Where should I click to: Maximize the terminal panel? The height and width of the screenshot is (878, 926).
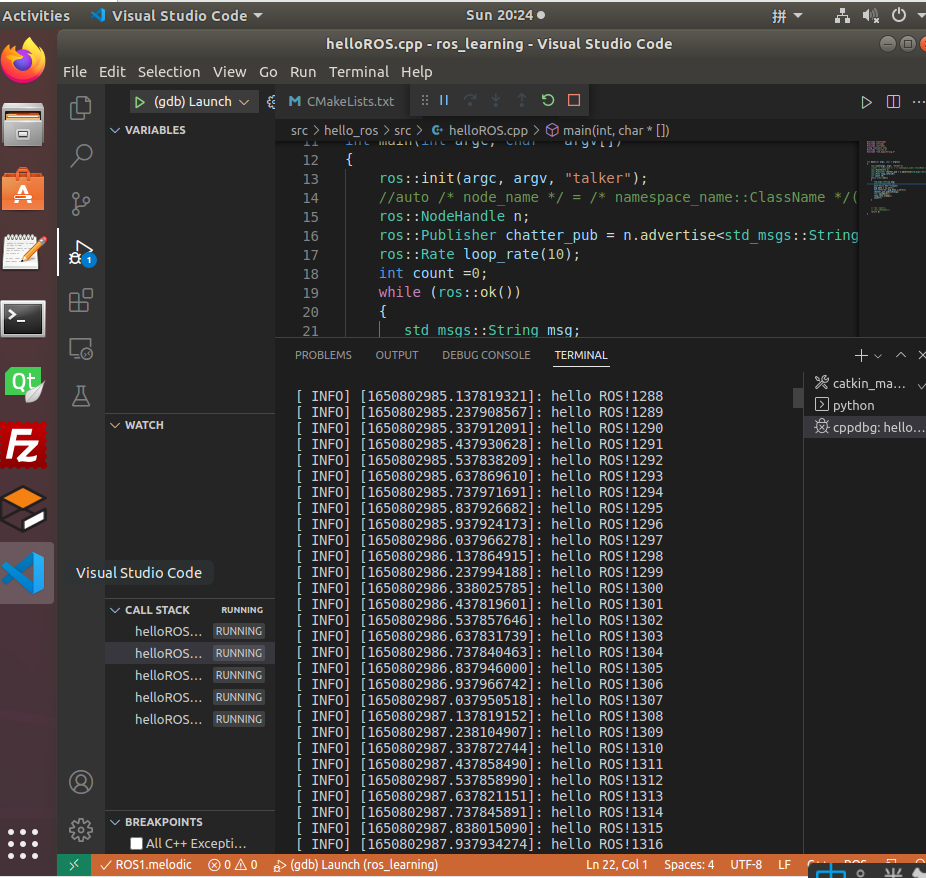[900, 355]
